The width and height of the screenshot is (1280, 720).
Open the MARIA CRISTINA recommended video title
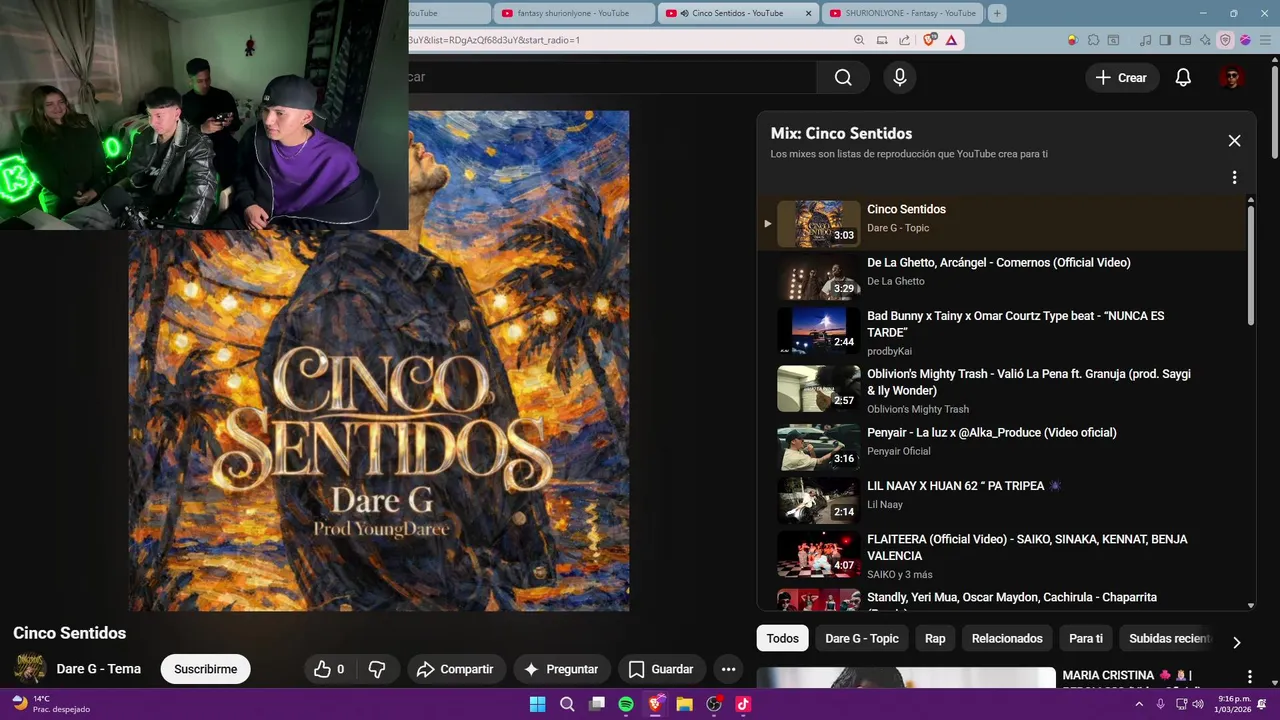coord(1127,676)
